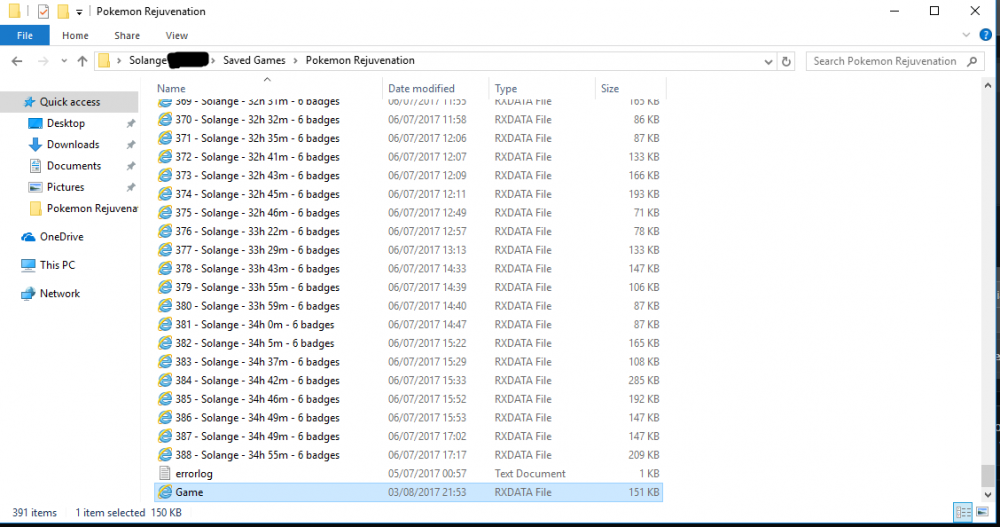Click icon of file 379 - Solange - 33h 55m
1000x527 pixels.
165,287
